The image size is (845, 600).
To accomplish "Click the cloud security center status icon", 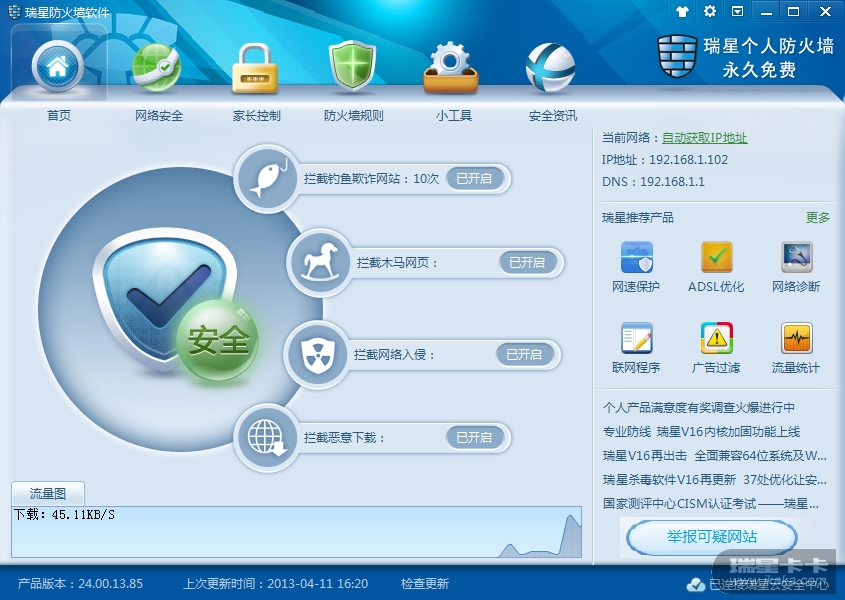I will point(696,584).
